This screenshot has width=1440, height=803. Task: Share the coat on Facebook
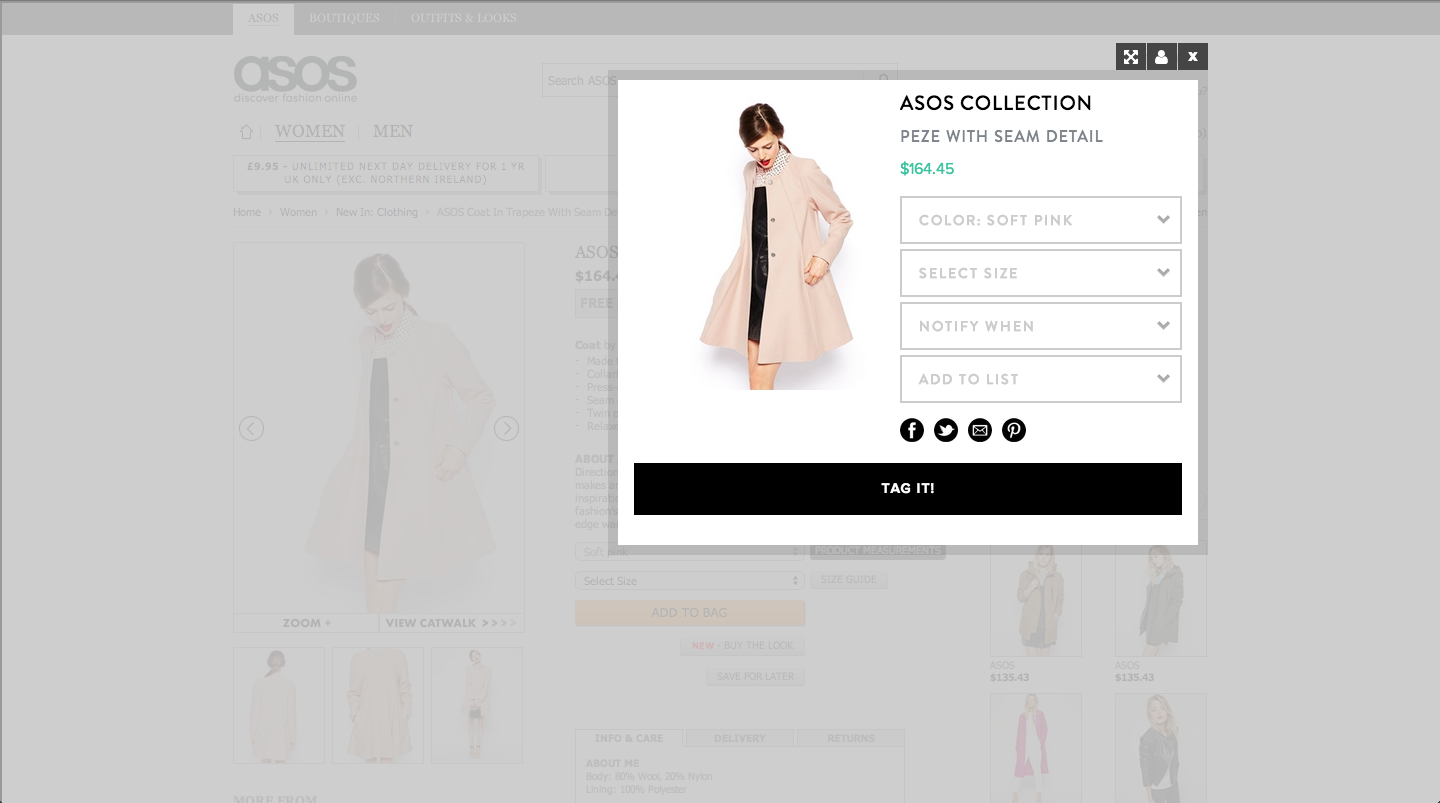point(912,430)
